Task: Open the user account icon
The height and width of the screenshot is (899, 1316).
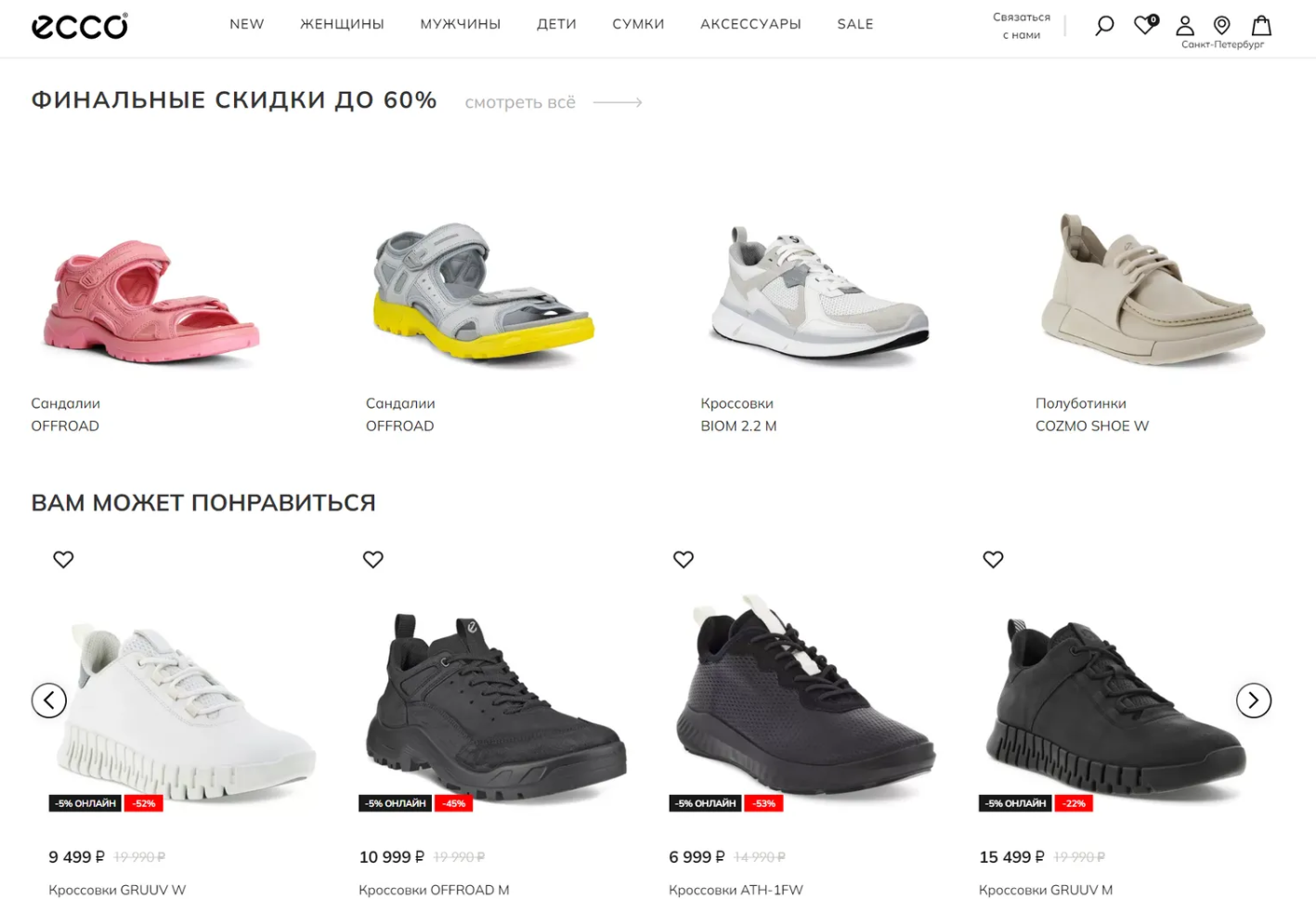Action: [x=1185, y=25]
